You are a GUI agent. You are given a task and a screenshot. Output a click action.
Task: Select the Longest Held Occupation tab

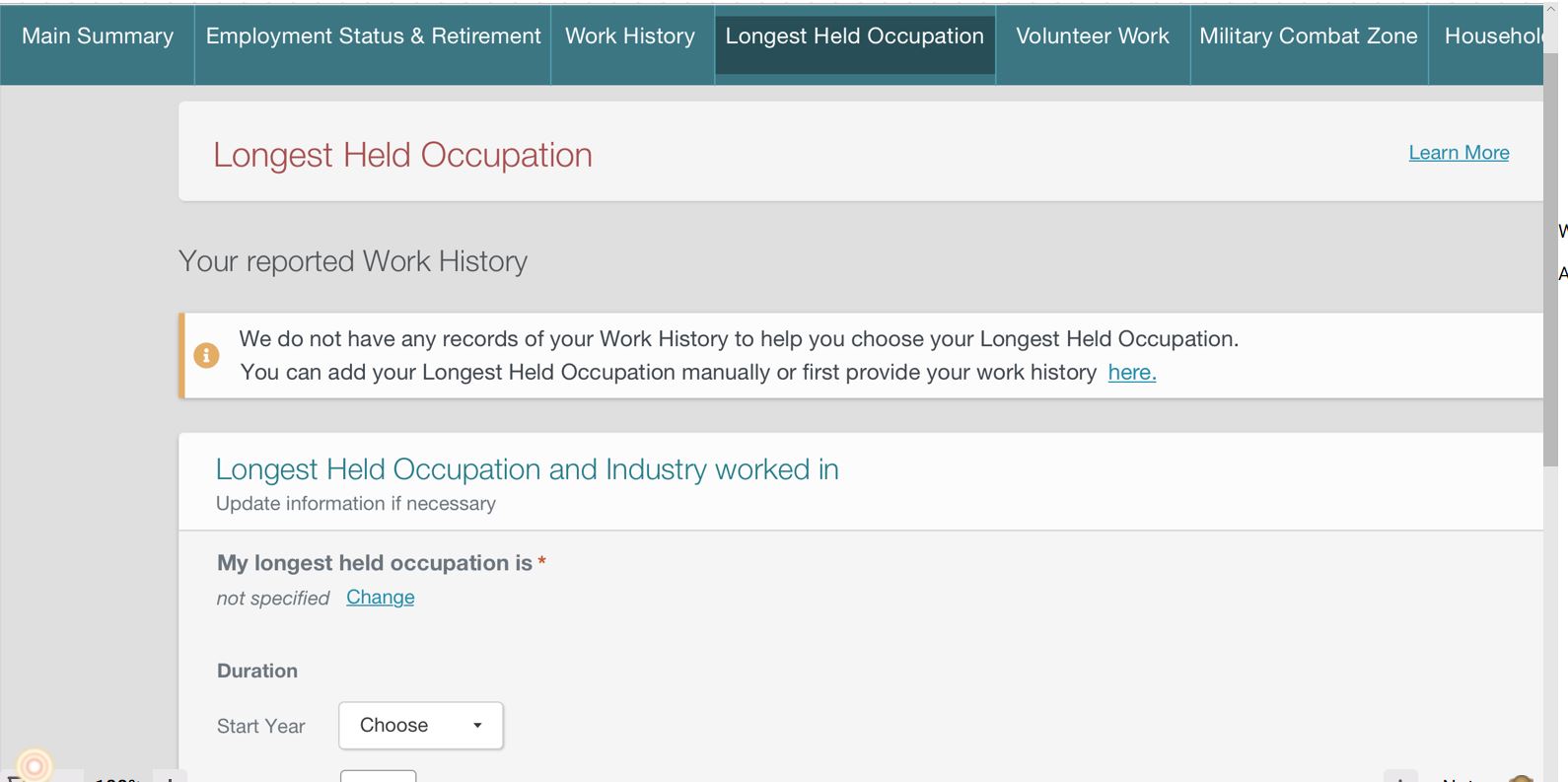(854, 36)
